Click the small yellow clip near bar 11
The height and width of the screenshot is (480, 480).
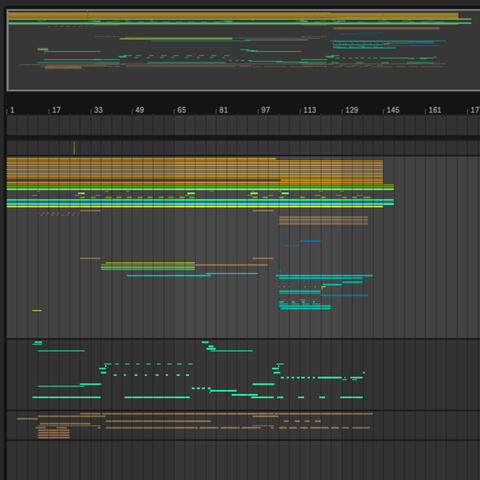click(x=37, y=311)
